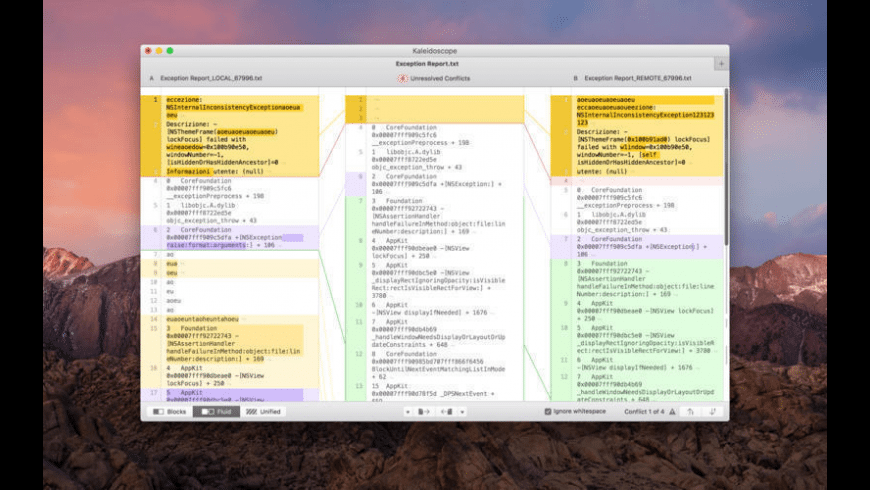The width and height of the screenshot is (870, 490).
Task: Switch to Blocks view mode
Action: point(170,412)
